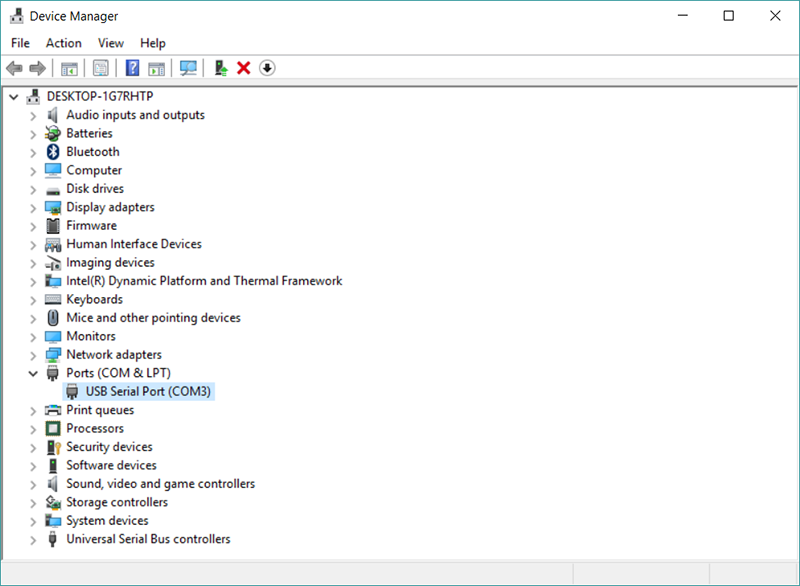Select the Display adapters entry
Screen dimensions: 800x586
point(110,207)
